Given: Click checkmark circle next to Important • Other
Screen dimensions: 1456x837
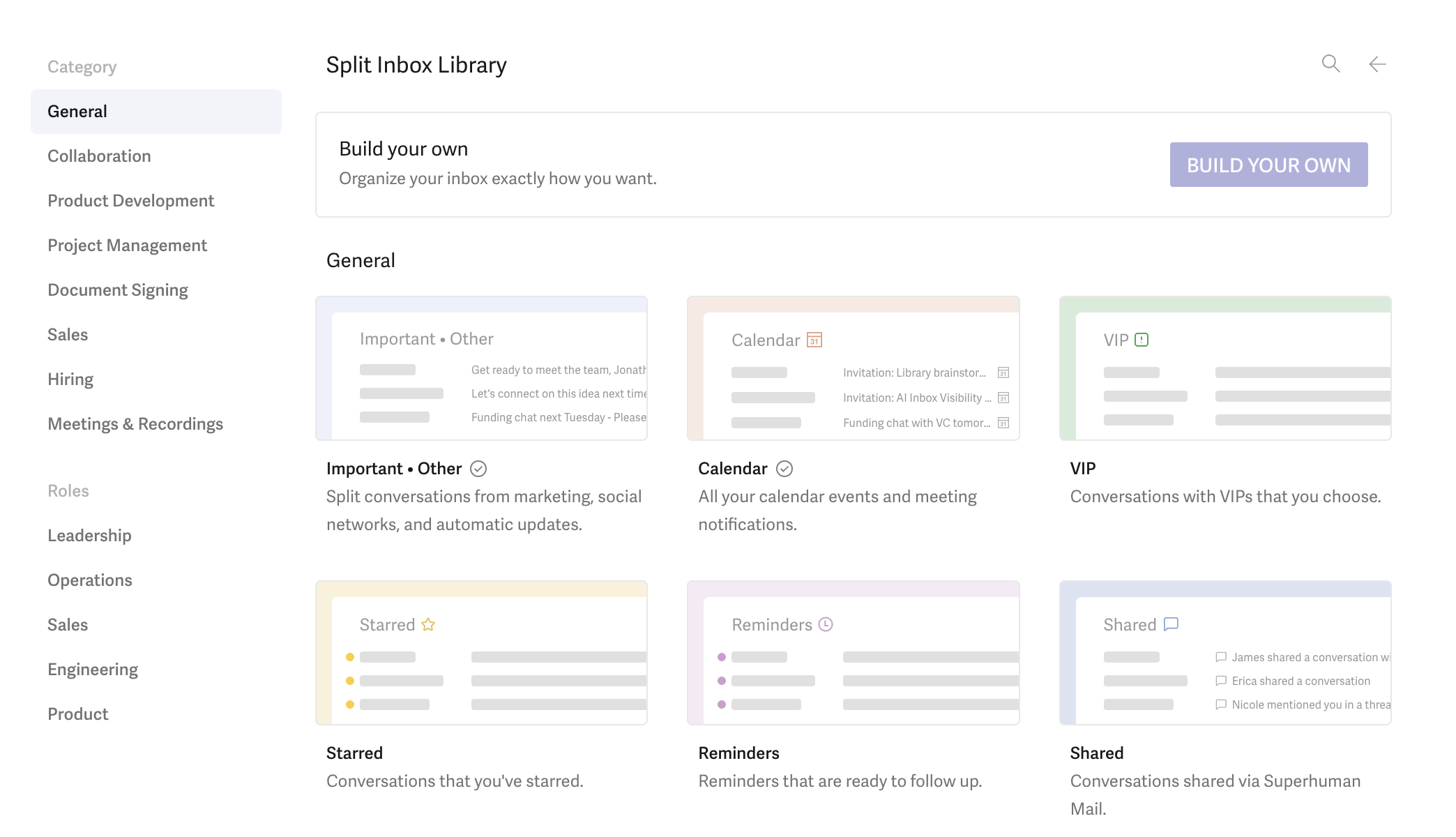Looking at the screenshot, I should coord(478,469).
